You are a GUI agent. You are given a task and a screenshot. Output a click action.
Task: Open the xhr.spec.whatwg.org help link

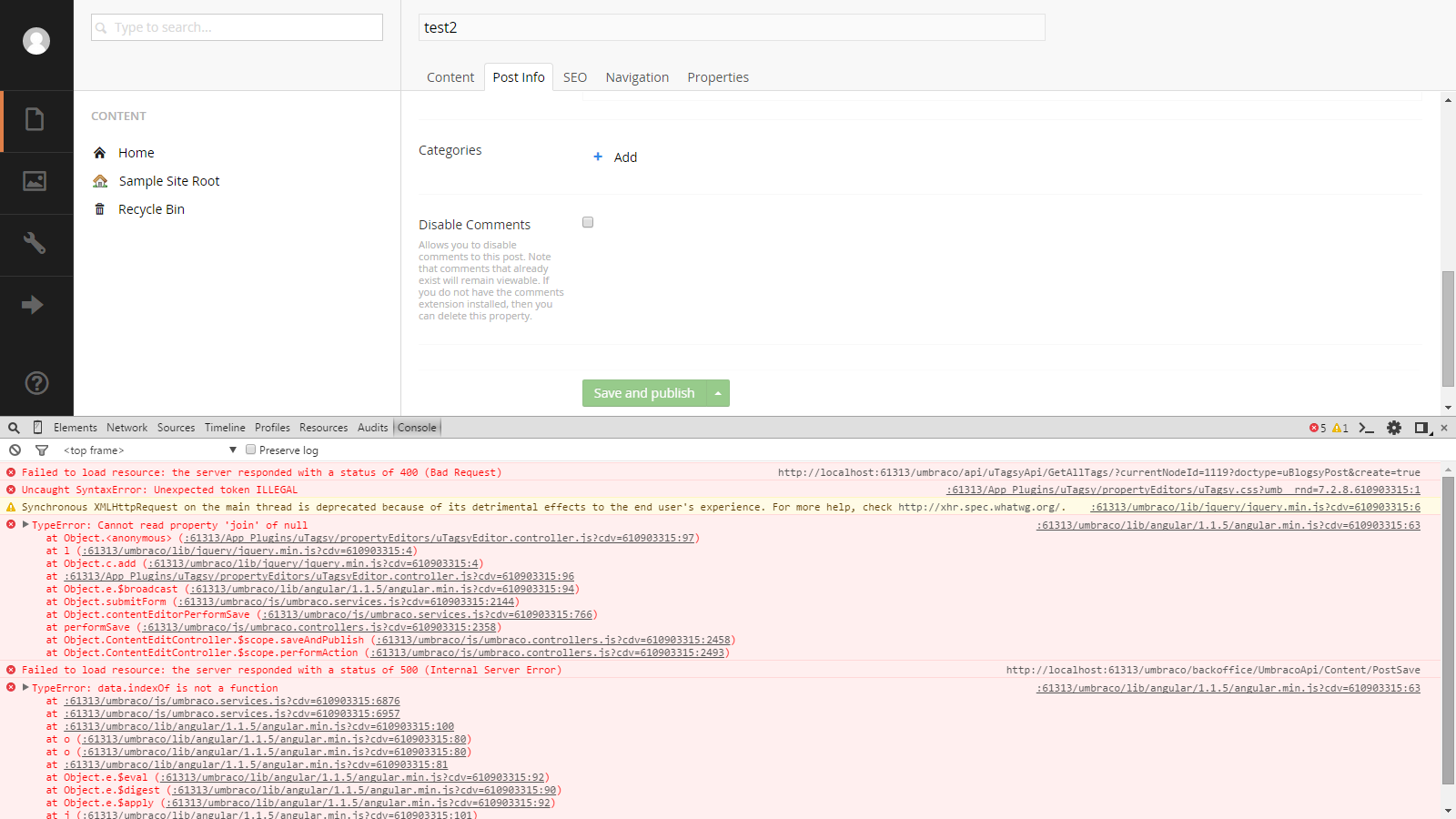(978, 507)
